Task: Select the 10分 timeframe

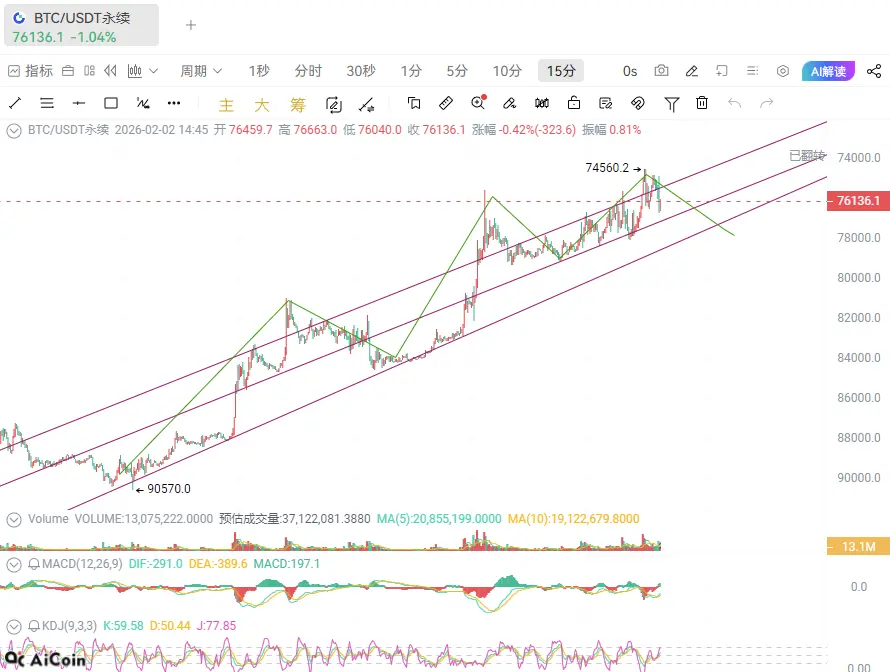Action: 507,71
